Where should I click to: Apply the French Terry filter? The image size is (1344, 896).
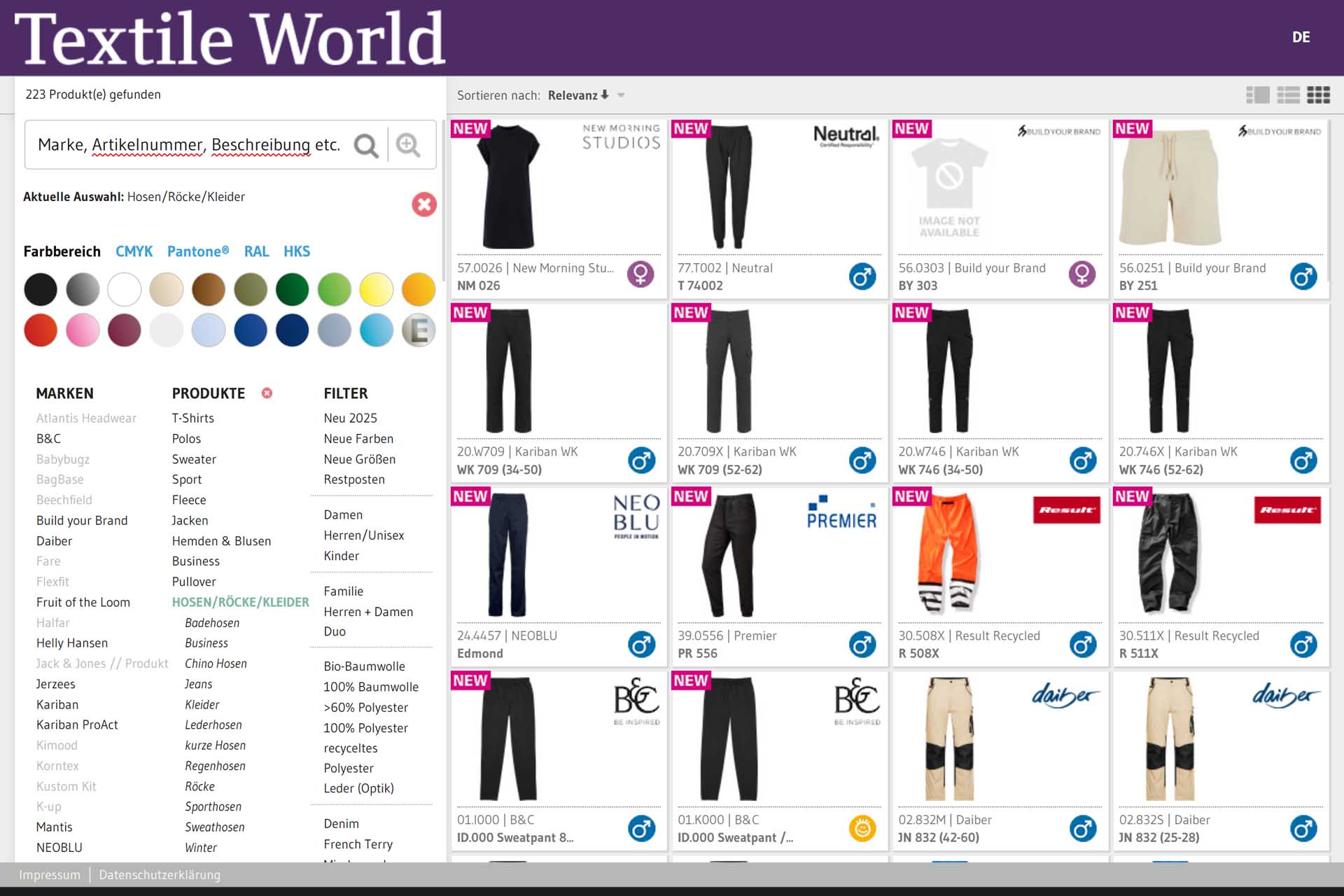358,845
